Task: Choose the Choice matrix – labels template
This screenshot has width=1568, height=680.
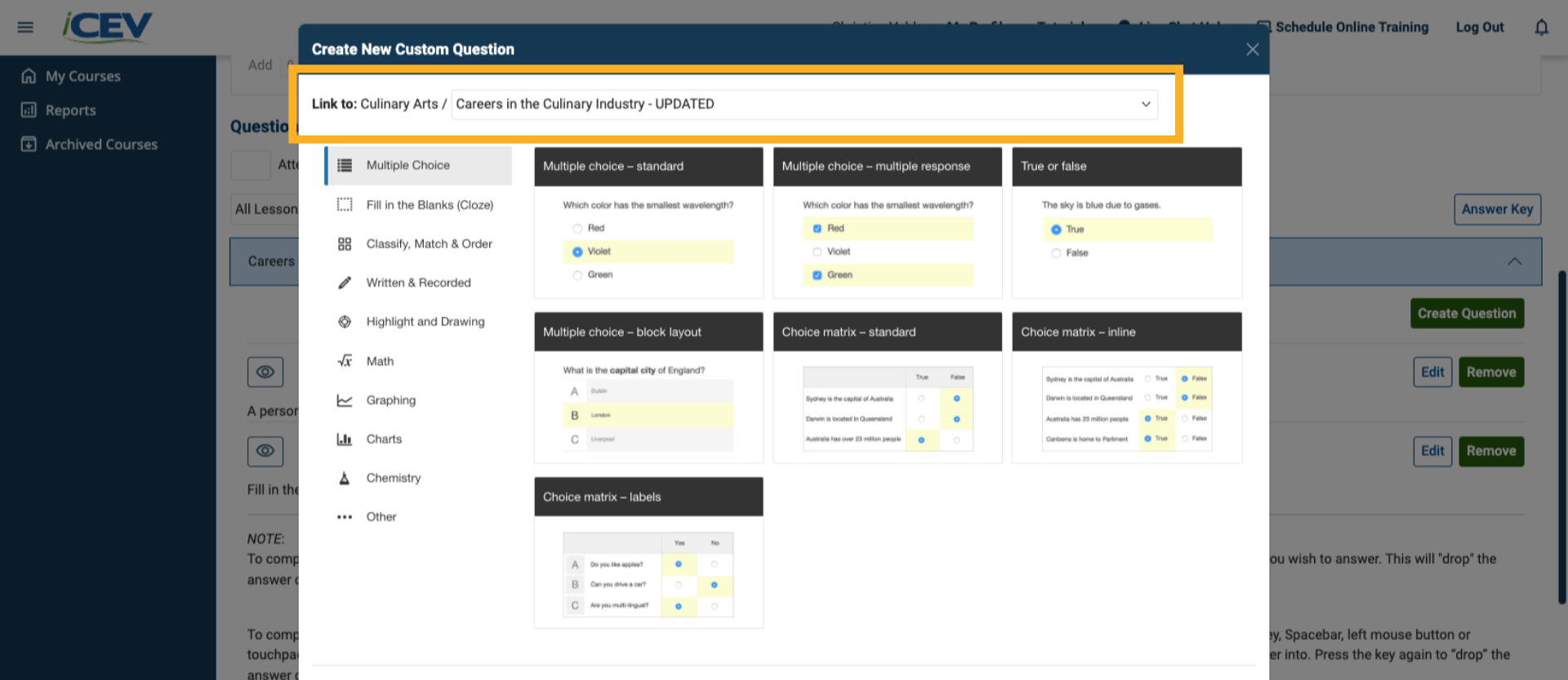Action: [x=648, y=553]
